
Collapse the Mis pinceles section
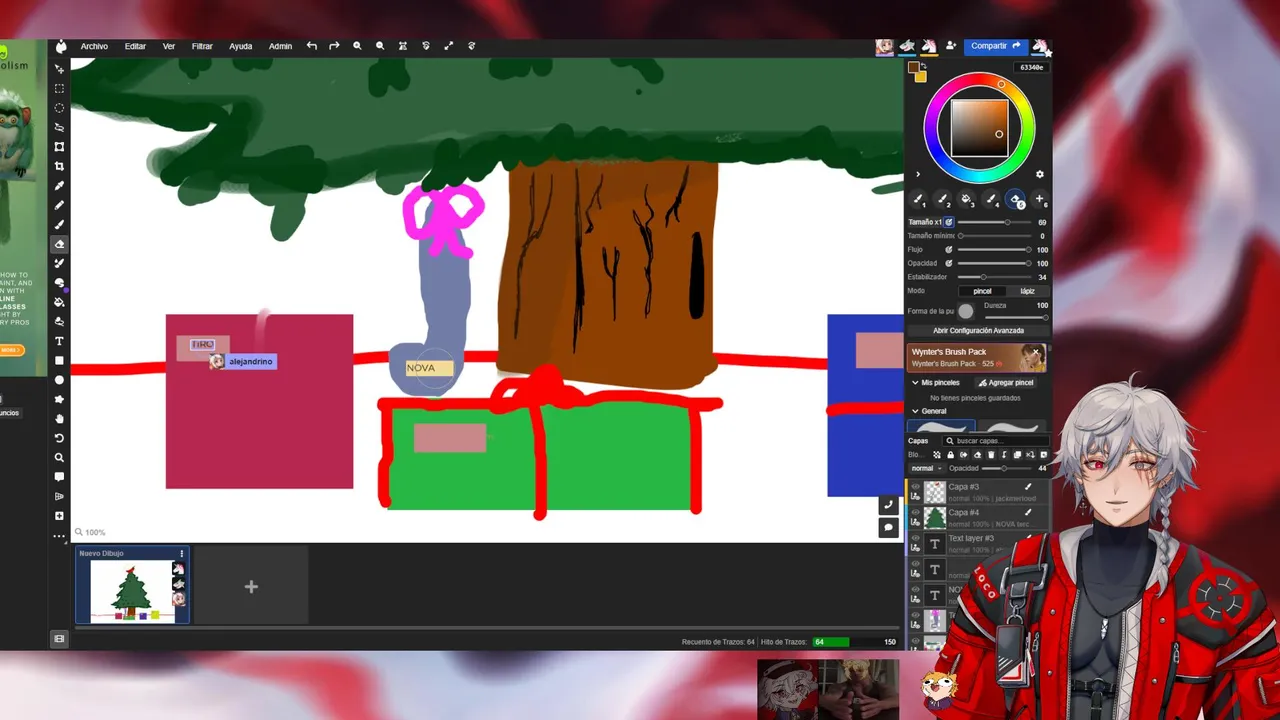click(915, 383)
